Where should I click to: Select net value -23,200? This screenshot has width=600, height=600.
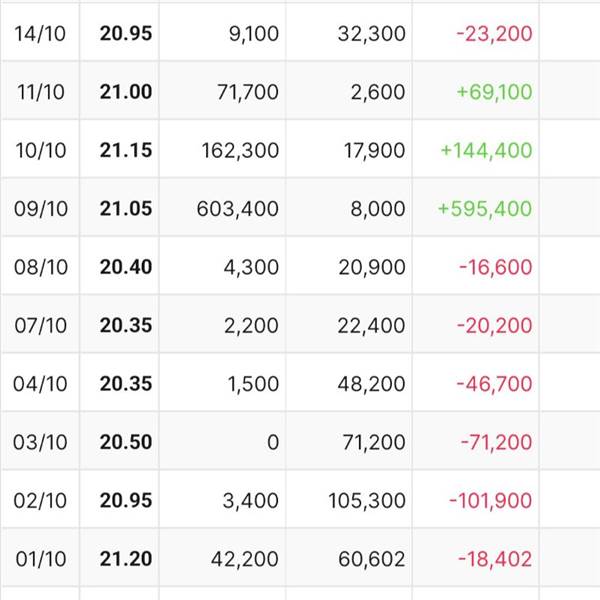tap(494, 34)
